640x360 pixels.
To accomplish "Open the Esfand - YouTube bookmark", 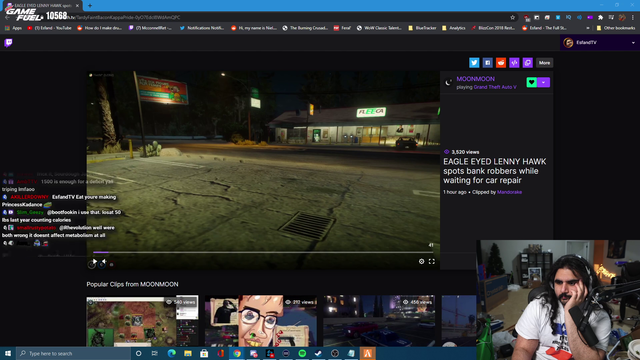I will click(49, 28).
